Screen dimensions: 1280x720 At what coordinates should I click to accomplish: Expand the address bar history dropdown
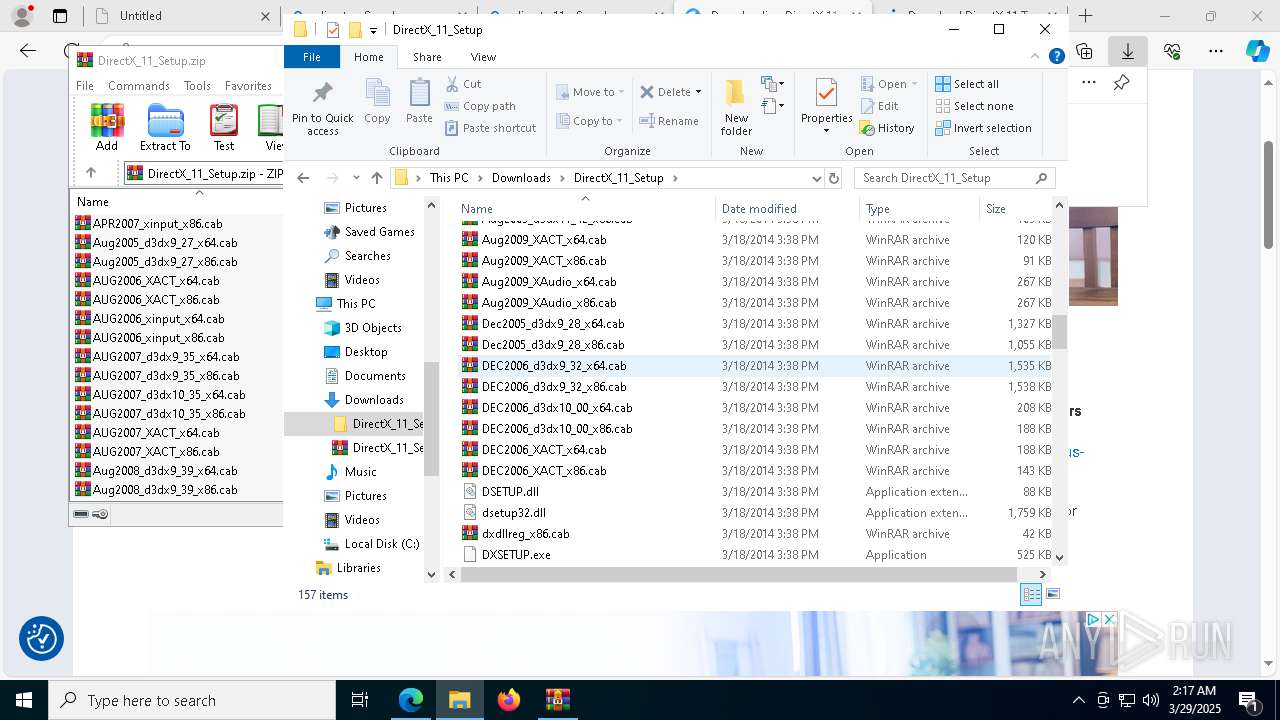[x=816, y=178]
